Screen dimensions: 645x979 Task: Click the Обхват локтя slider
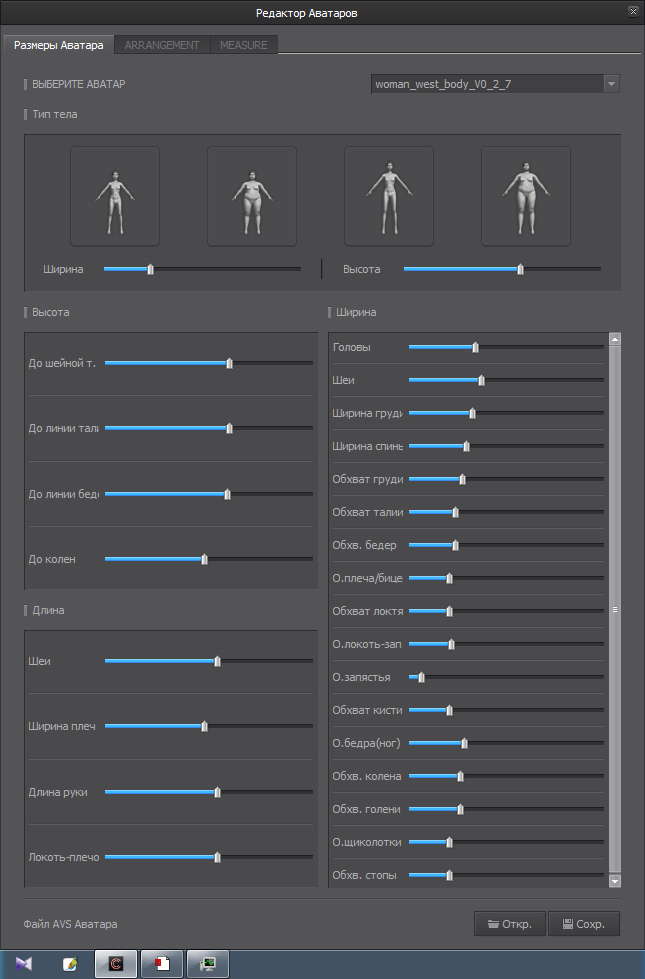point(506,611)
